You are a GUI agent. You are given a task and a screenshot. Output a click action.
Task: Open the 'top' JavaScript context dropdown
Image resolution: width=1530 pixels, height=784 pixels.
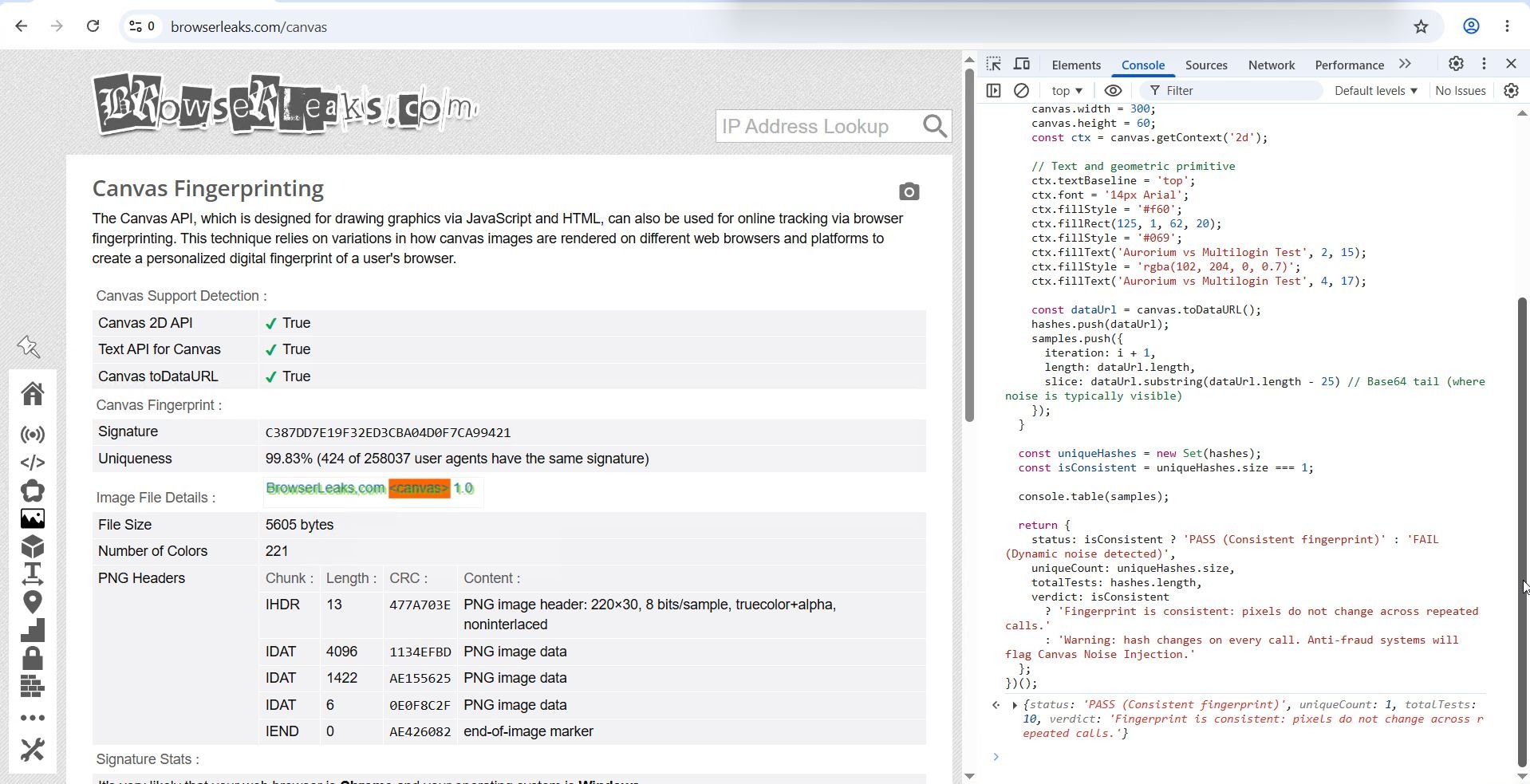(x=1067, y=91)
